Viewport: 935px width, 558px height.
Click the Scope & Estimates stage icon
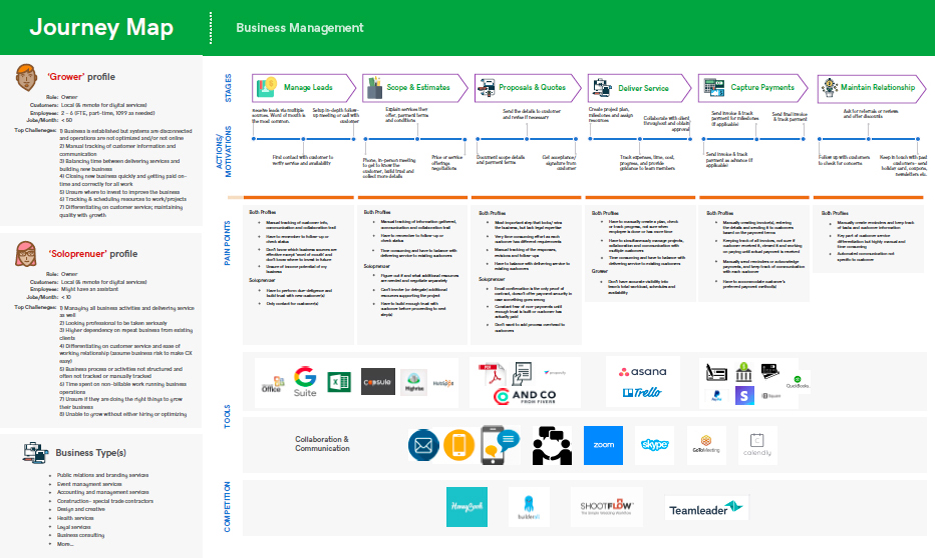click(374, 88)
